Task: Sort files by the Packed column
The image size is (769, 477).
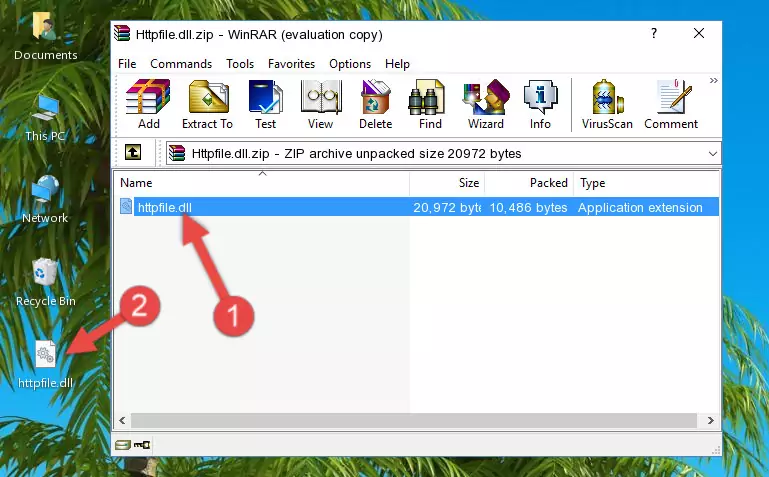Action: pyautogui.click(x=529, y=183)
